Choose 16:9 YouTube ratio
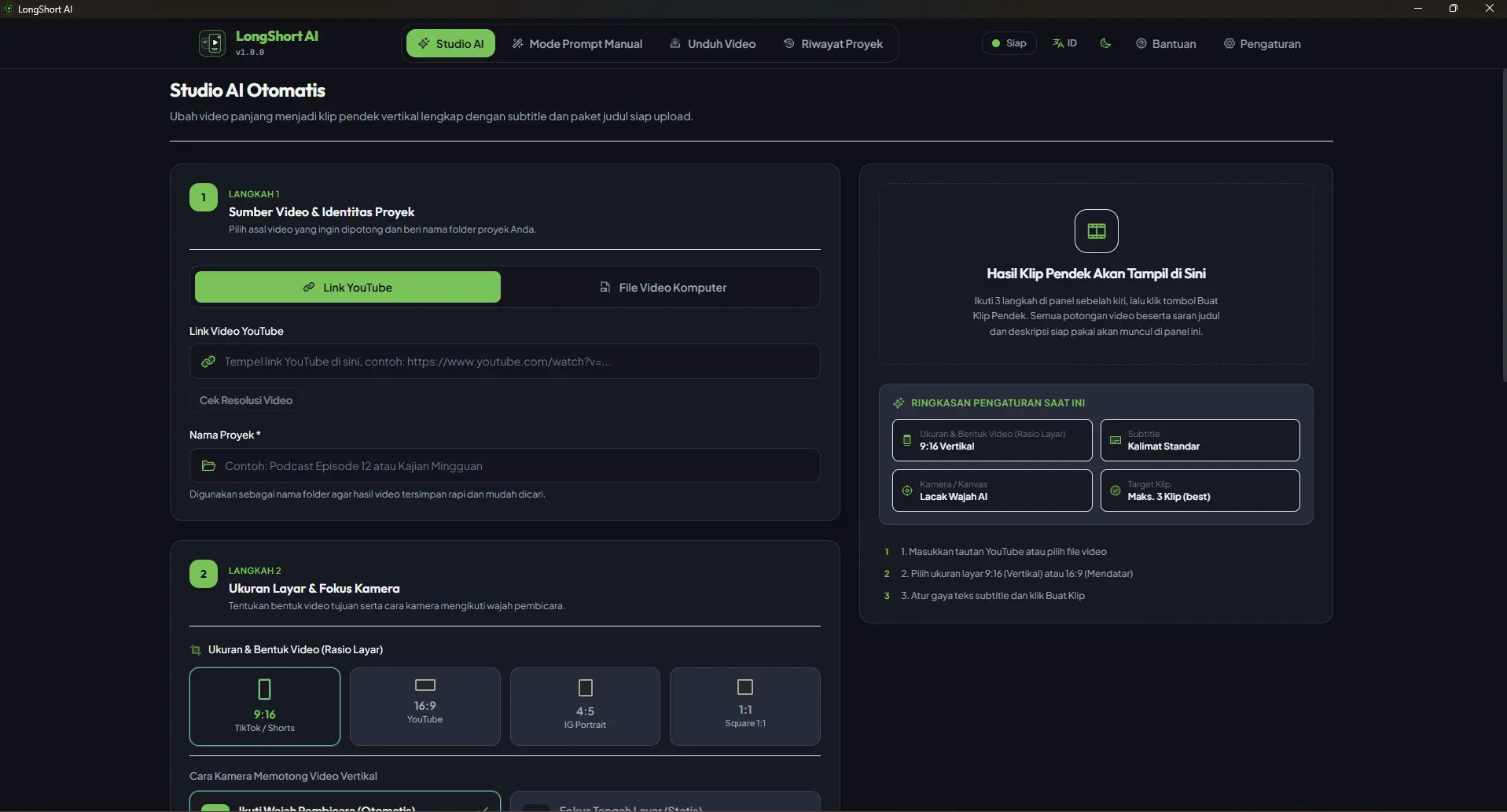 (425, 707)
